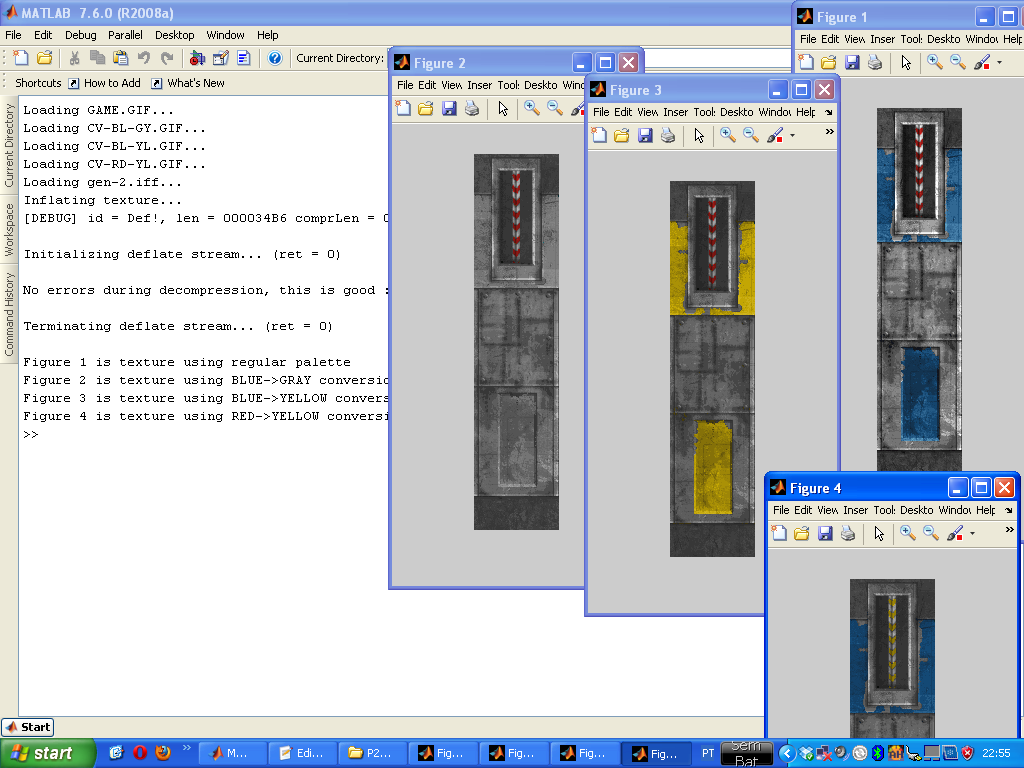The width and height of the screenshot is (1024, 768).
Task: Click the Print icon in Figure 4 toolbar
Action: point(848,534)
